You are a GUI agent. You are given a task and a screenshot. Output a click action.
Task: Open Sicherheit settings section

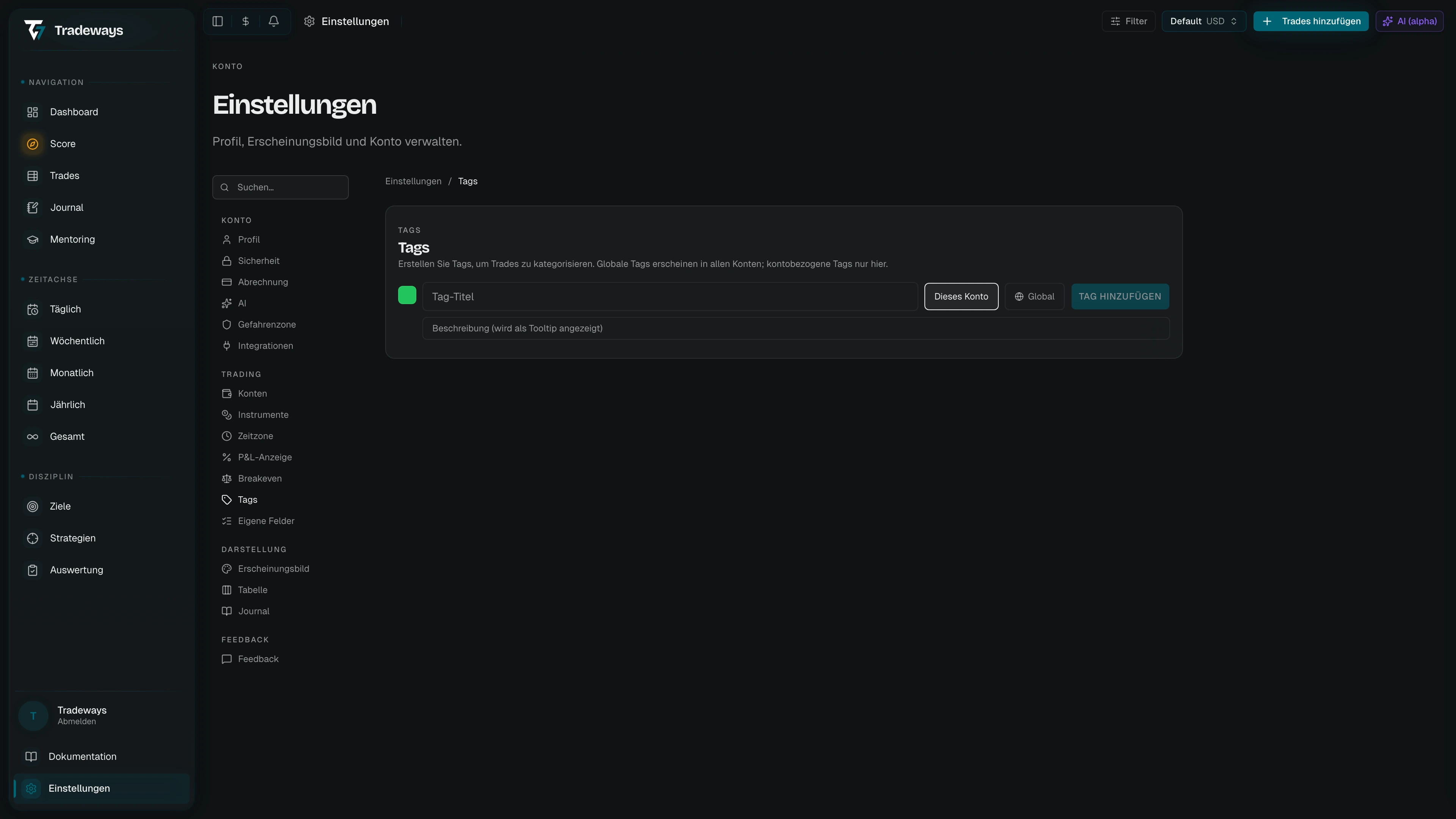258,261
